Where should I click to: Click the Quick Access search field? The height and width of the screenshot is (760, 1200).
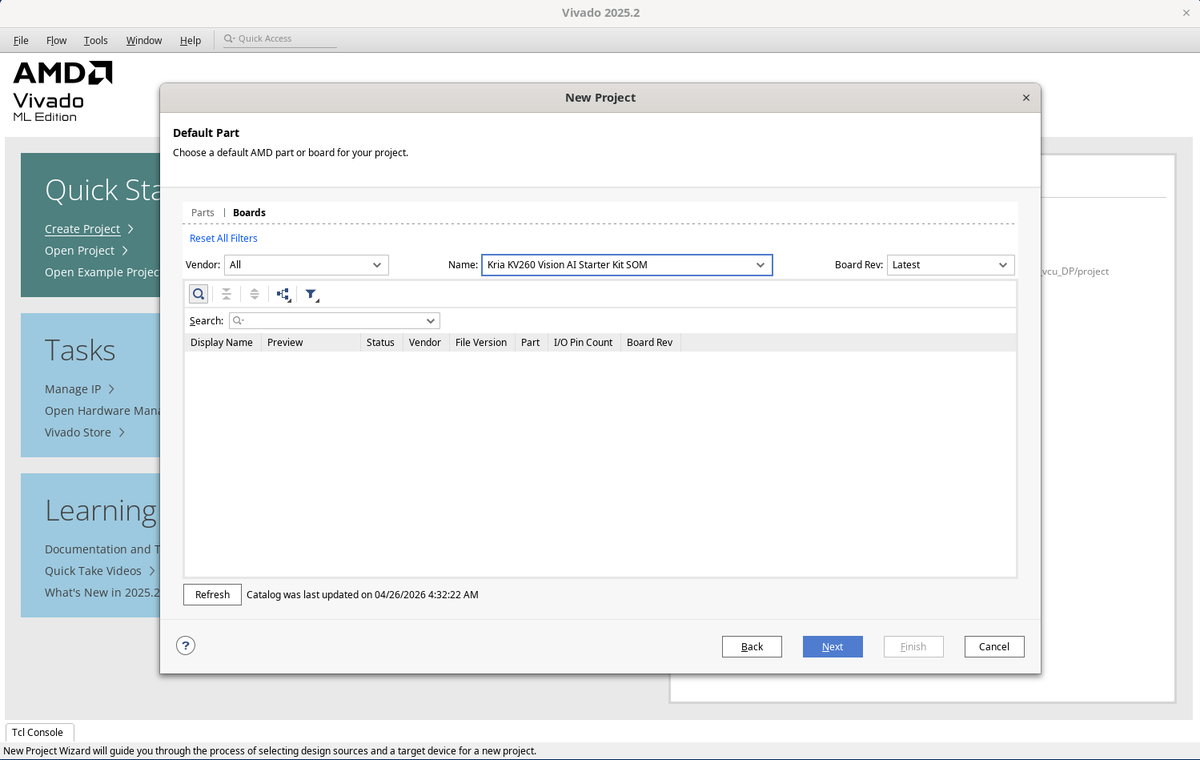pyautogui.click(x=279, y=39)
